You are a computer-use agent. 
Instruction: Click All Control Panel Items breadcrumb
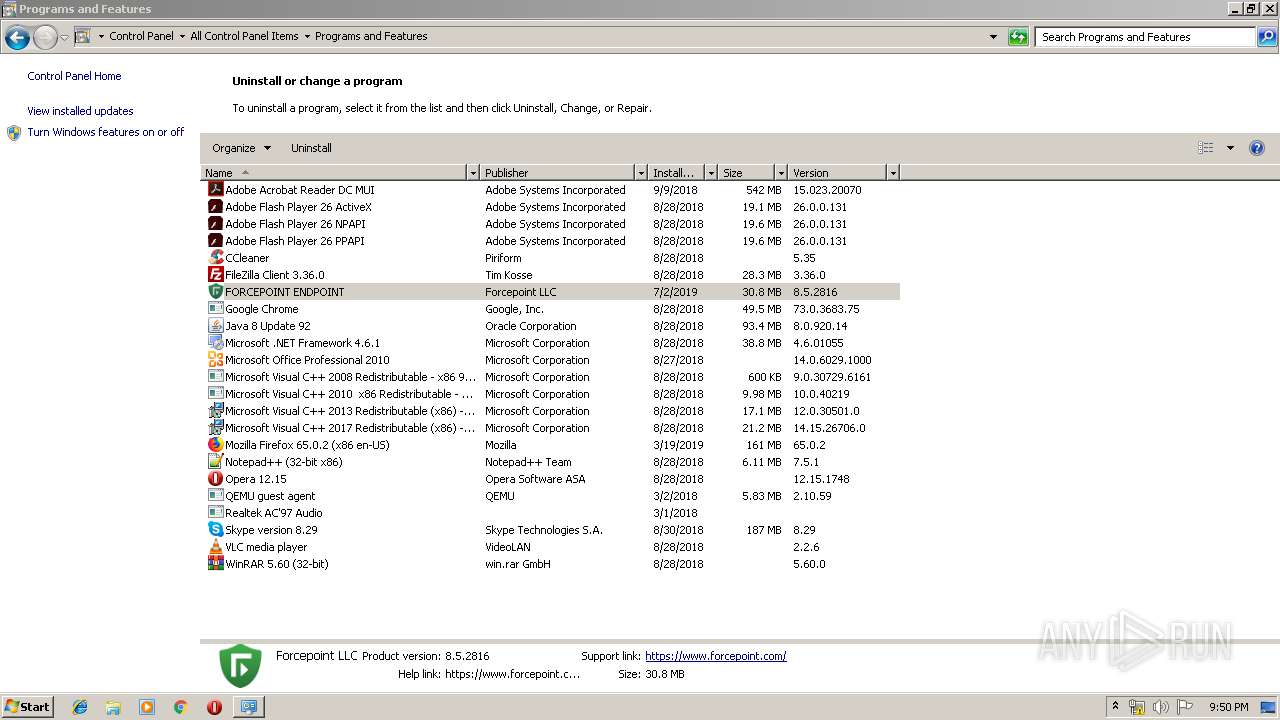(244, 36)
